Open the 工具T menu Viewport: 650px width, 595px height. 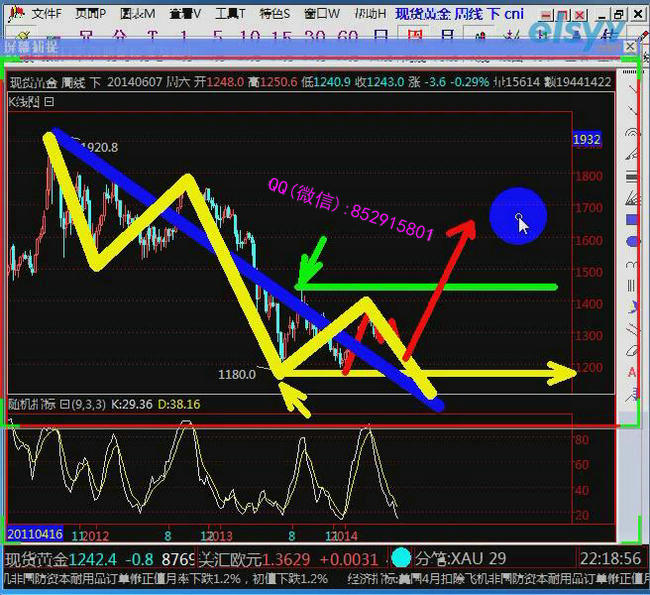230,14
